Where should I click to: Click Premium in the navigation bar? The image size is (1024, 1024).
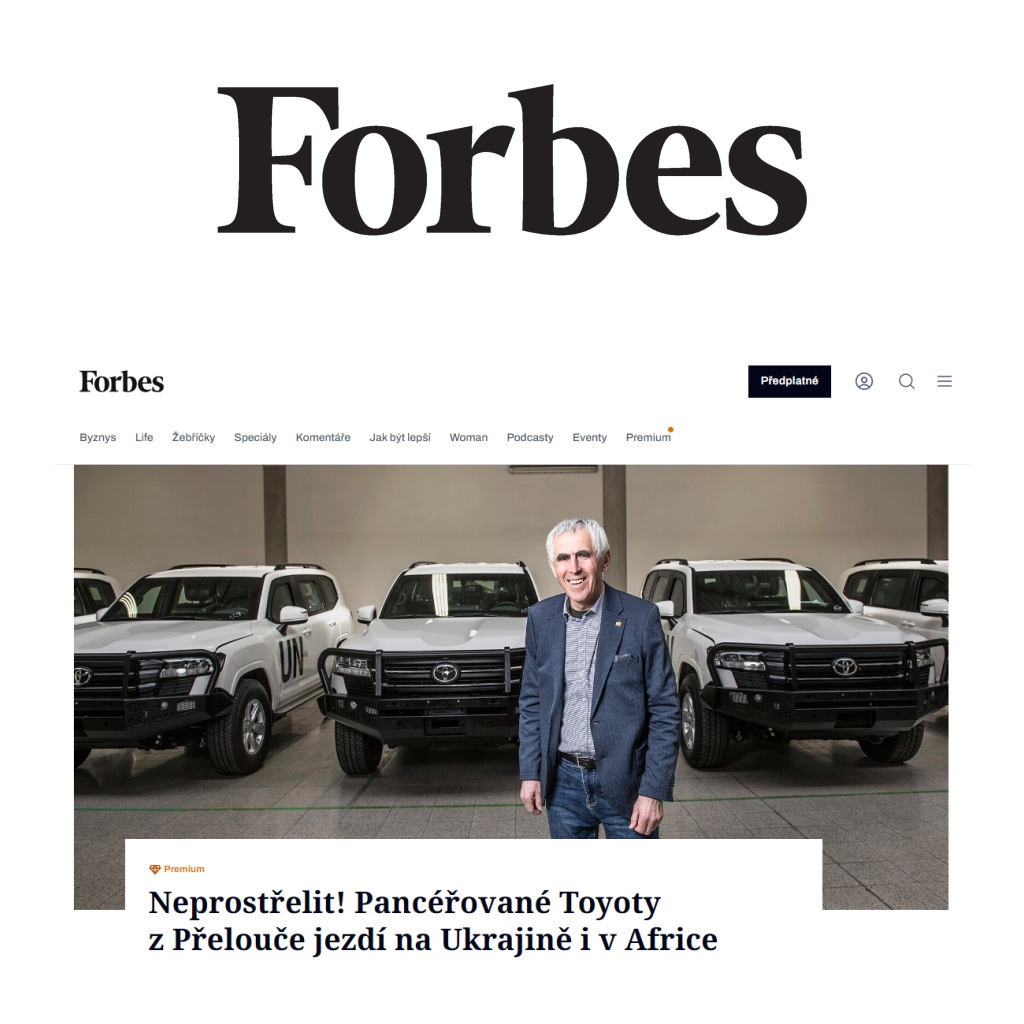648,438
